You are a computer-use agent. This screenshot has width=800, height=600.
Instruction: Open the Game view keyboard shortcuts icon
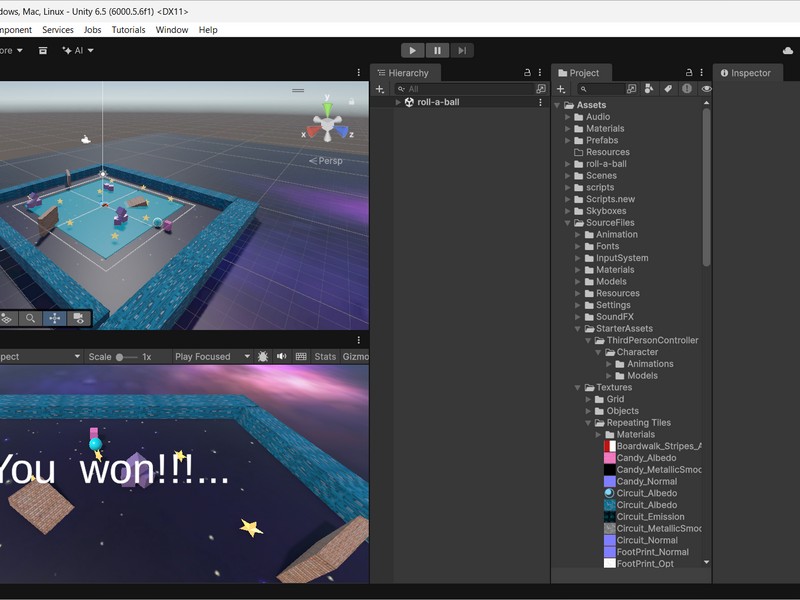301,357
